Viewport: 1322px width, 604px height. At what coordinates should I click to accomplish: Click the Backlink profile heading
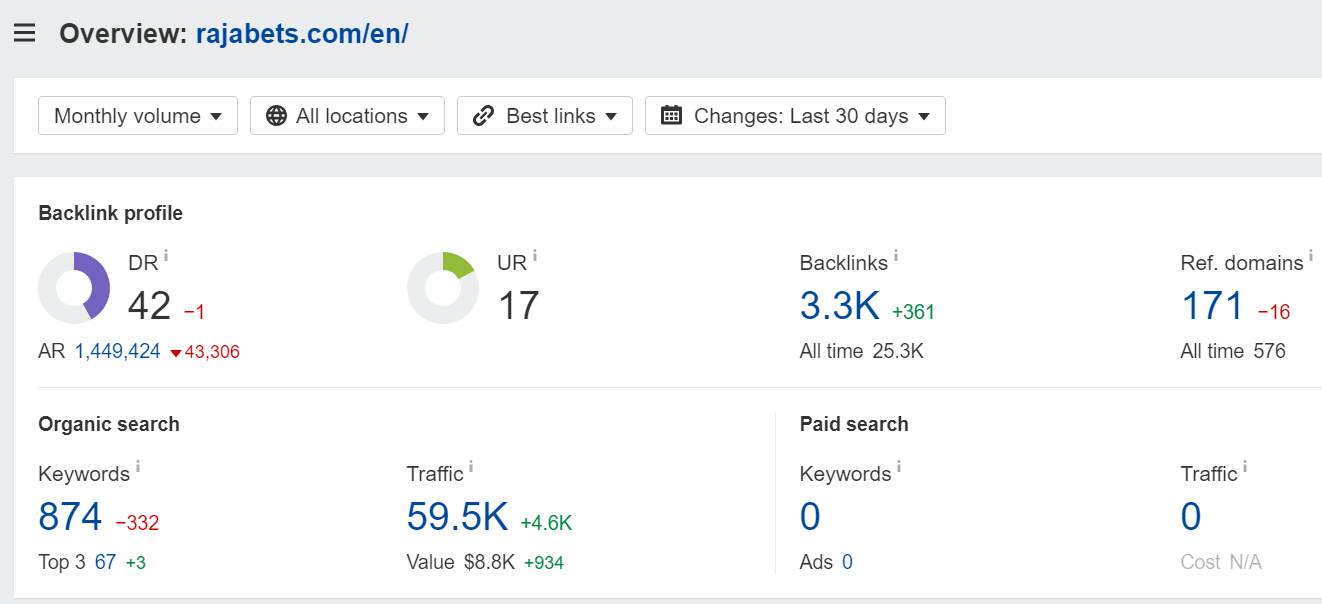click(x=110, y=213)
